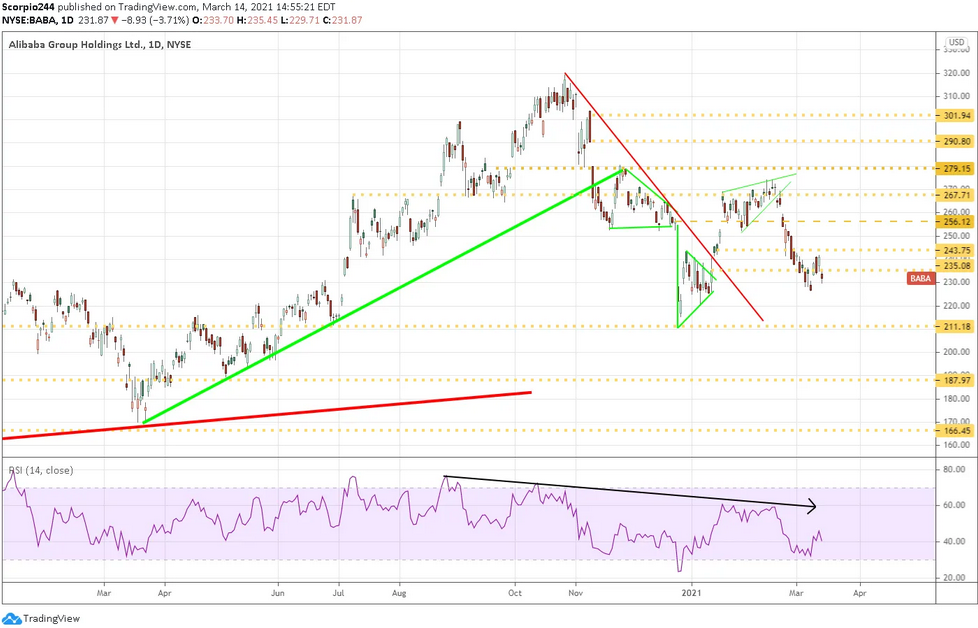Screen dimensions: 978x628
Task: Click the 320.00 price axis tick
Action: coord(957,73)
